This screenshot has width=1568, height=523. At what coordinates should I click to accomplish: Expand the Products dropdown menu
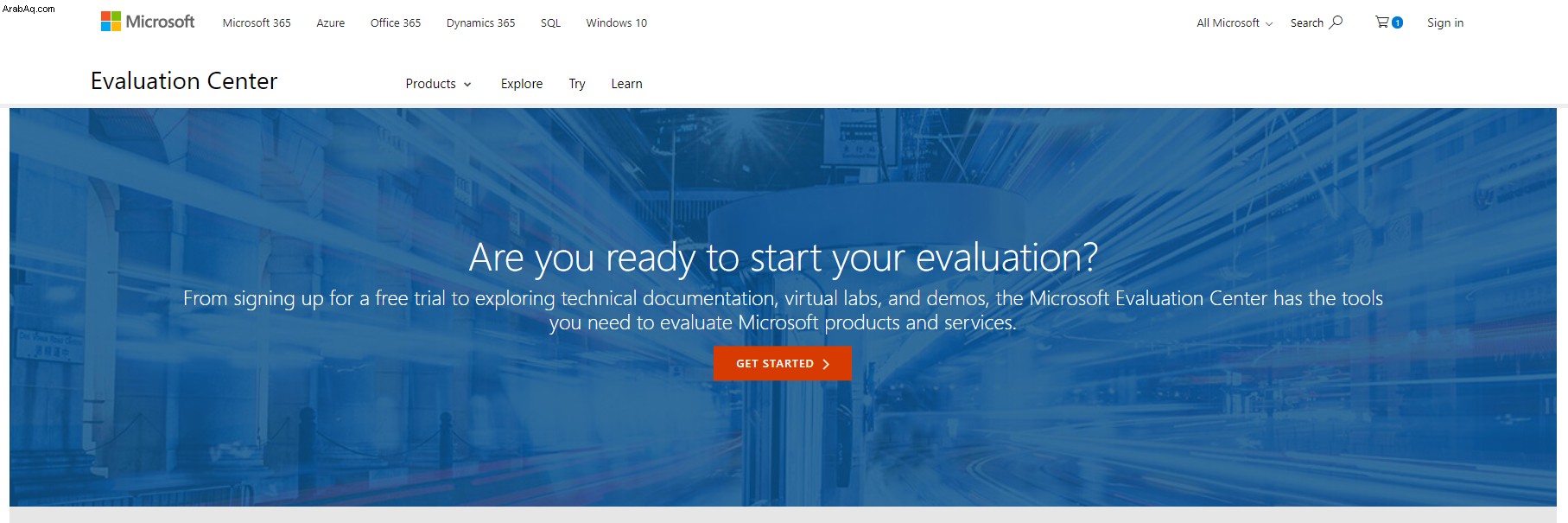(439, 84)
